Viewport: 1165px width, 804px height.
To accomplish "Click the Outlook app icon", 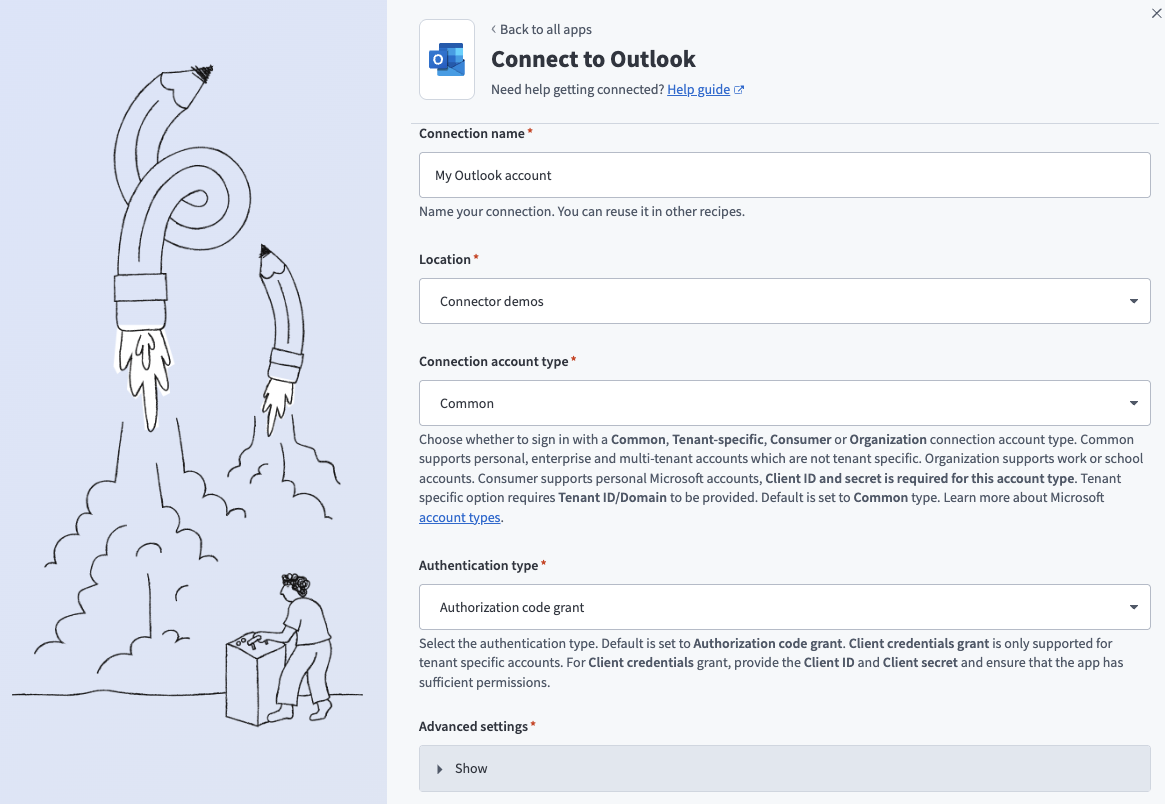I will (x=446, y=59).
